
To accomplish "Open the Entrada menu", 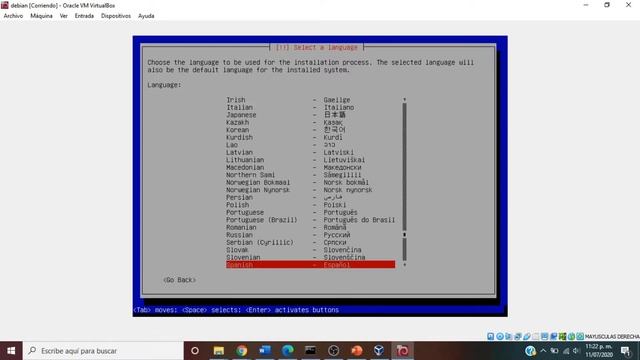I will pos(84,16).
